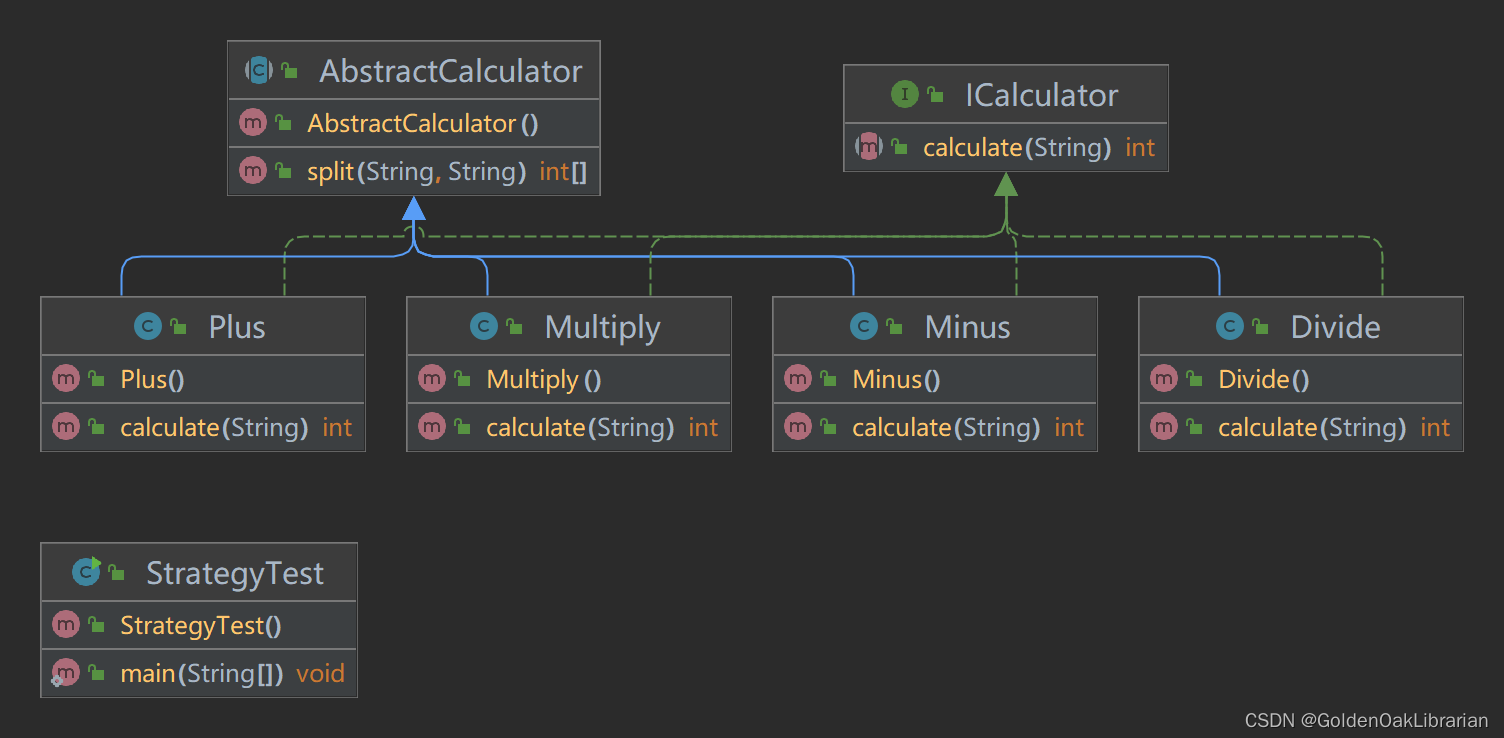Click method icon beside split(String, String)
1504x738 pixels.
[253, 171]
